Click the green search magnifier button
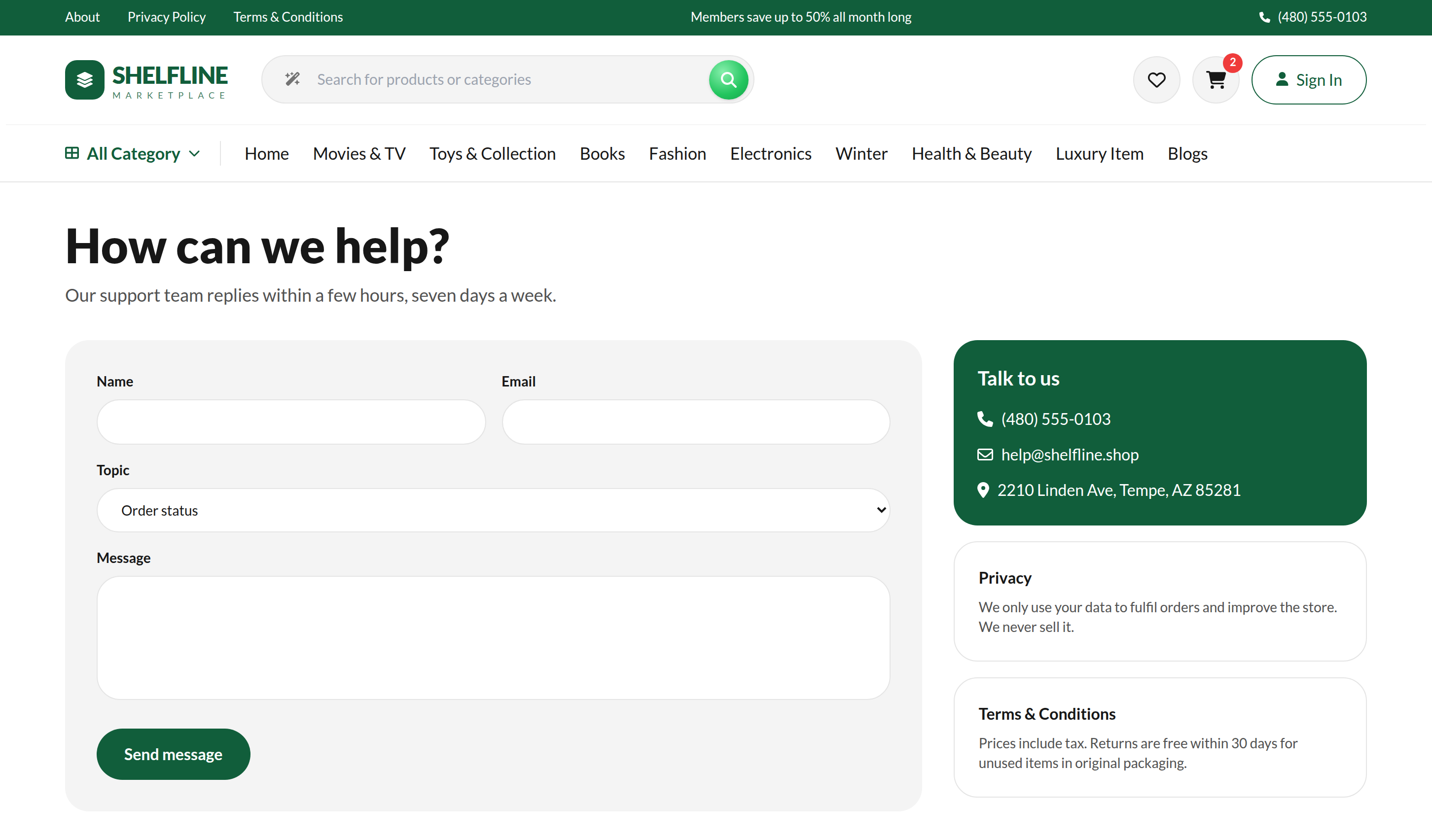 pos(728,79)
